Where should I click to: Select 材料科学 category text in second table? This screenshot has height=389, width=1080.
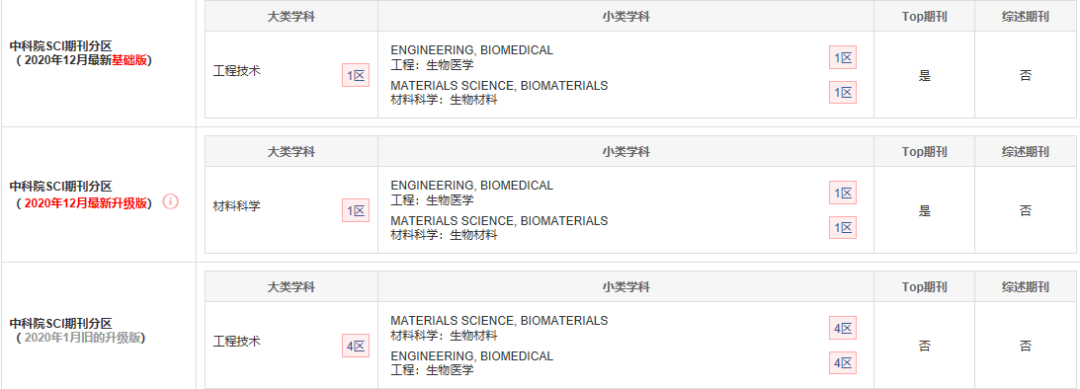tap(237, 205)
